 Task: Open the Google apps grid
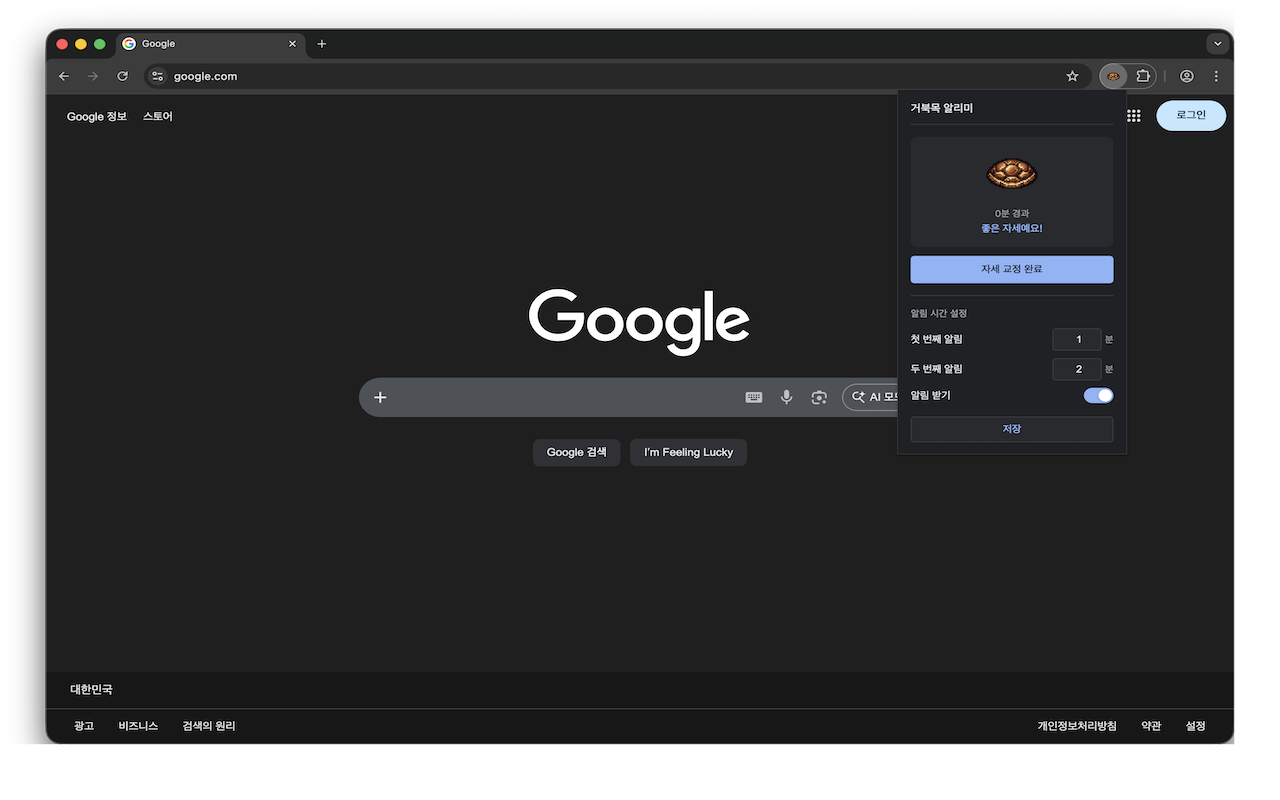click(1133, 116)
